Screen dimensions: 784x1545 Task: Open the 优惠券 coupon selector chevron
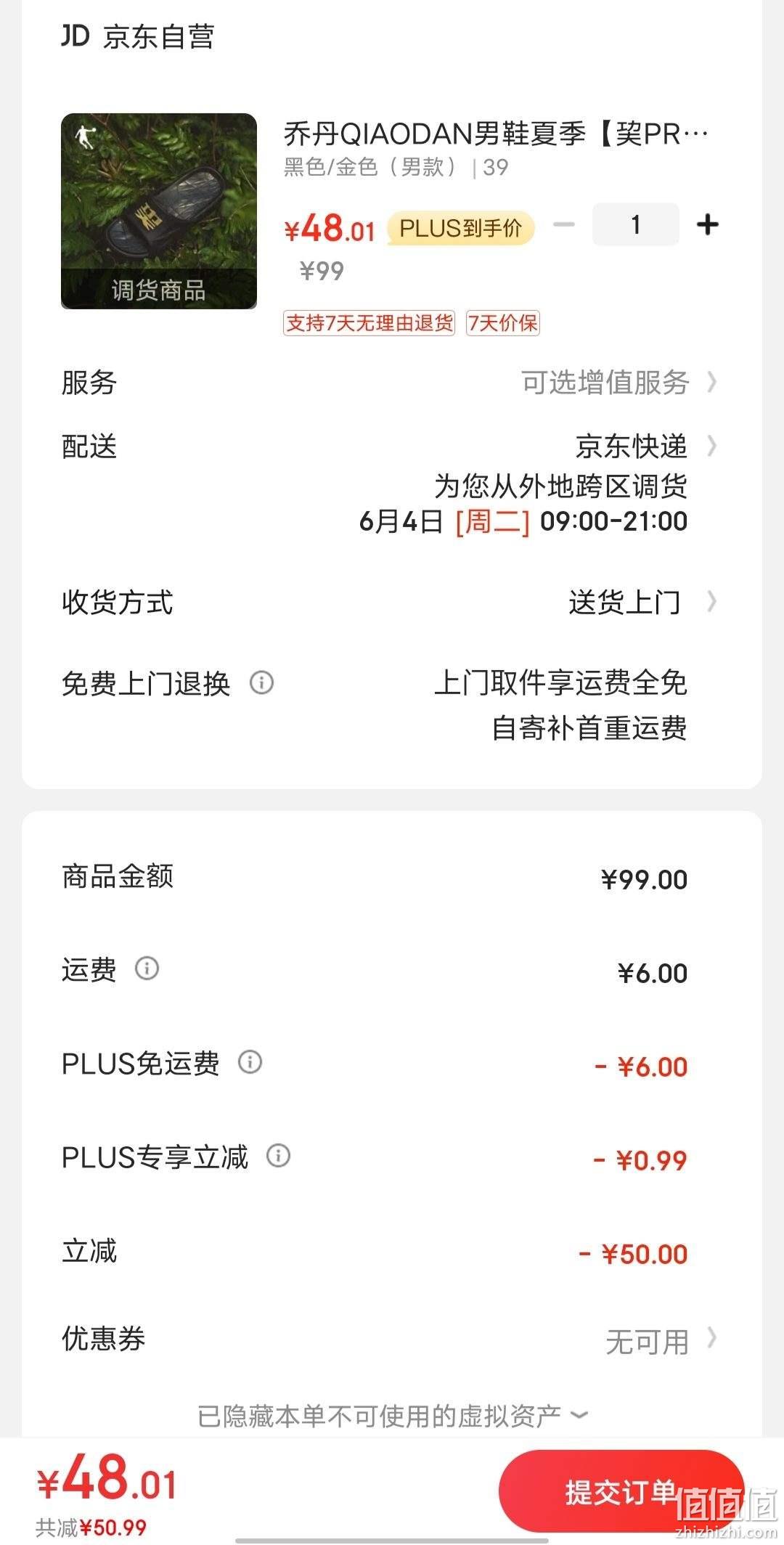pos(711,1337)
